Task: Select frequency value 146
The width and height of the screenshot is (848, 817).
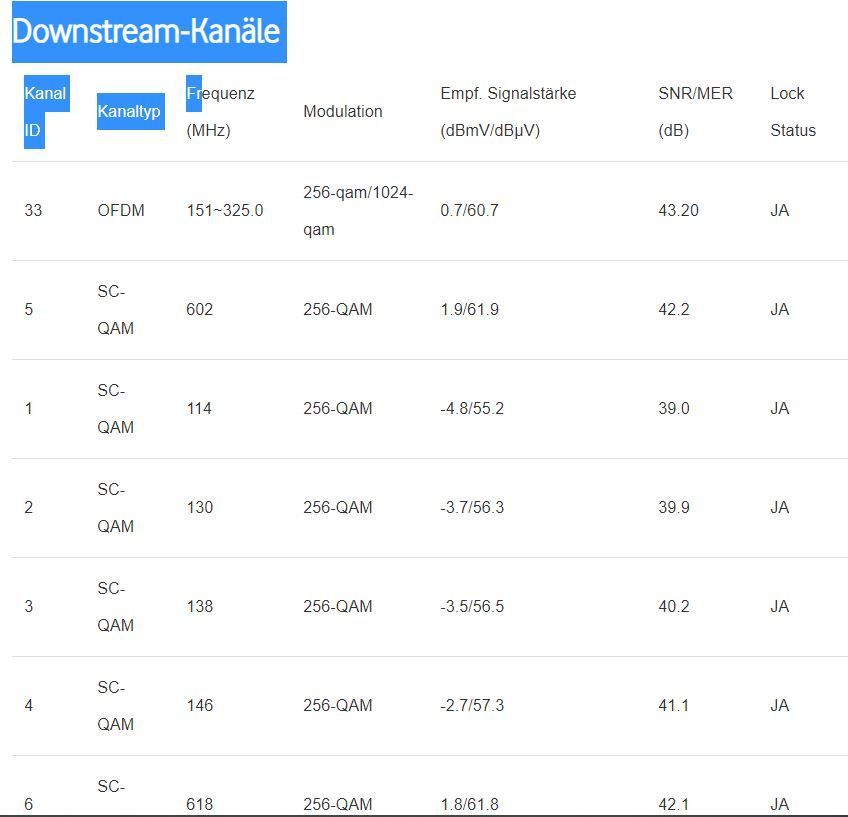Action: pos(200,705)
